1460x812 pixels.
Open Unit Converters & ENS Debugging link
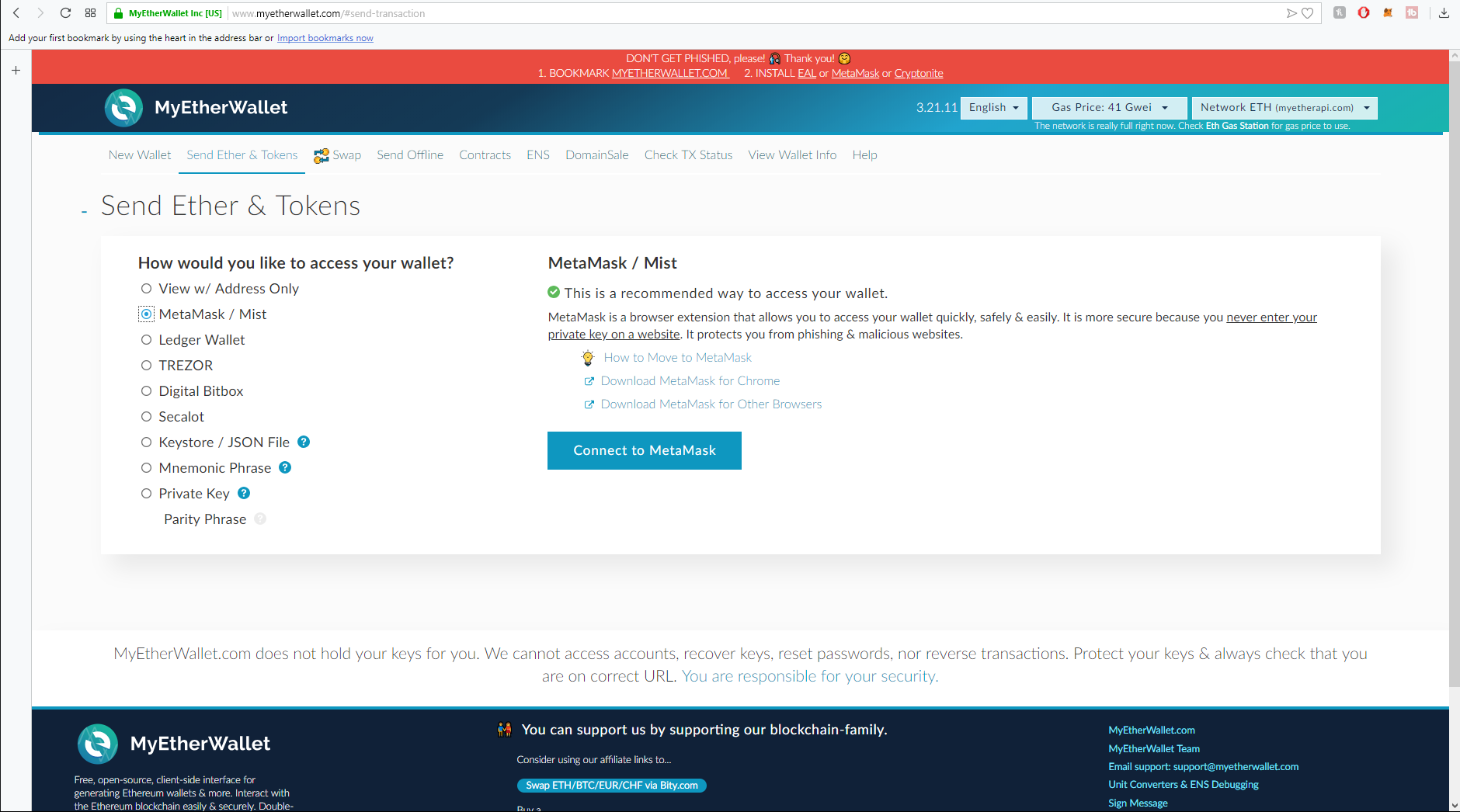pos(1184,785)
